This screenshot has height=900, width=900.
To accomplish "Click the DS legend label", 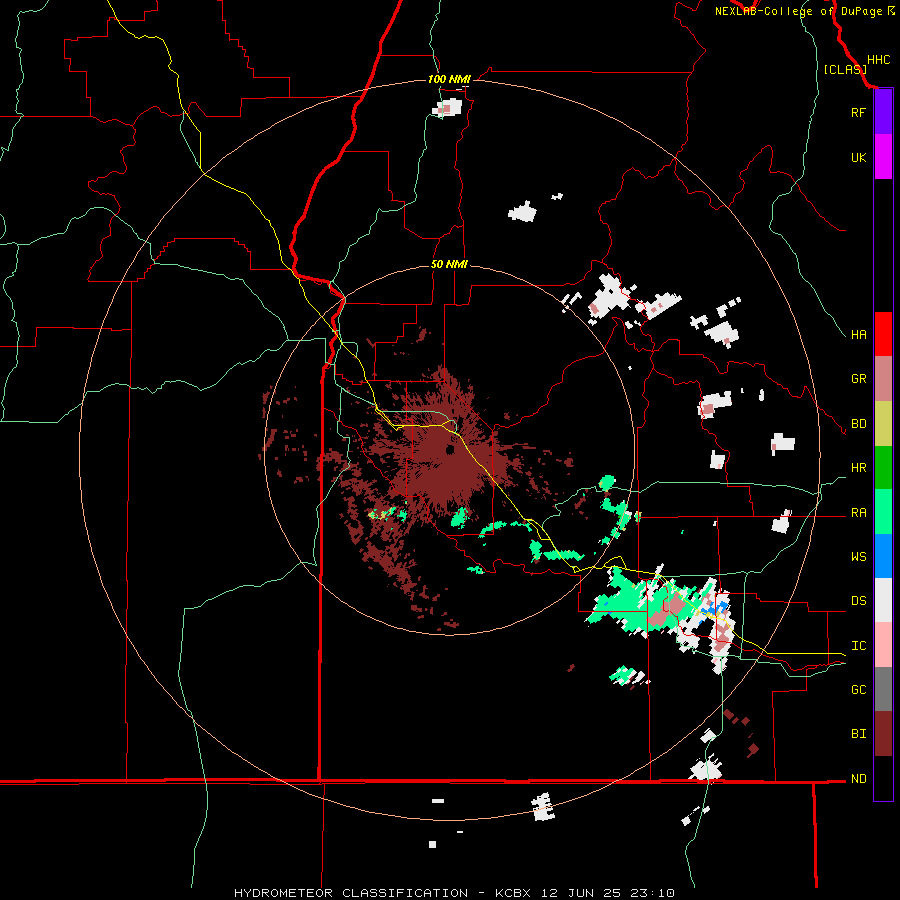I will 858,601.
